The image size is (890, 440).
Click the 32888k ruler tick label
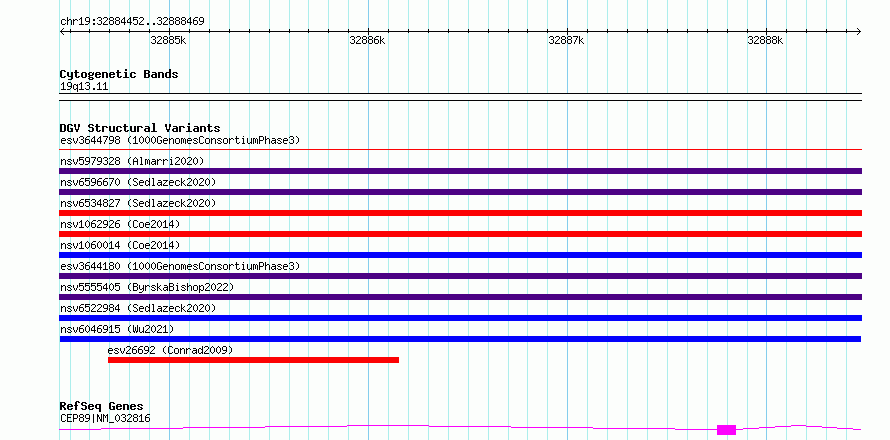pyautogui.click(x=765, y=40)
